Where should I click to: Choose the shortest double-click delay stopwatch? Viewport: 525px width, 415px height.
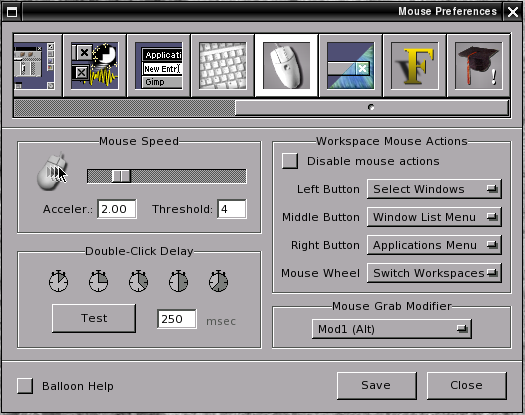pyautogui.click(x=58, y=281)
